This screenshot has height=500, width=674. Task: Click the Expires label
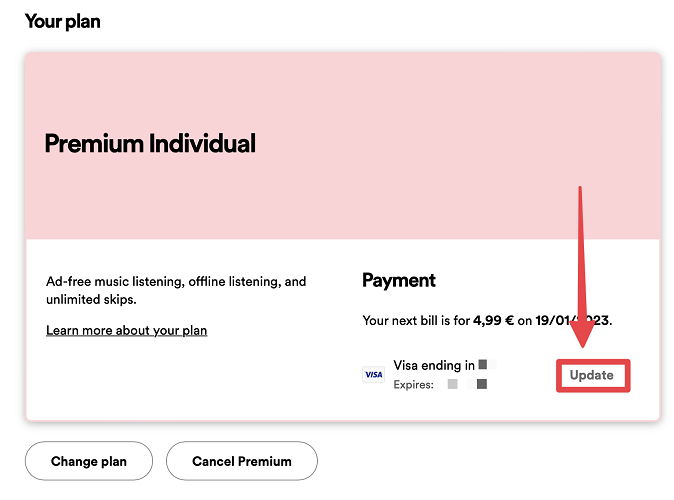[x=413, y=384]
